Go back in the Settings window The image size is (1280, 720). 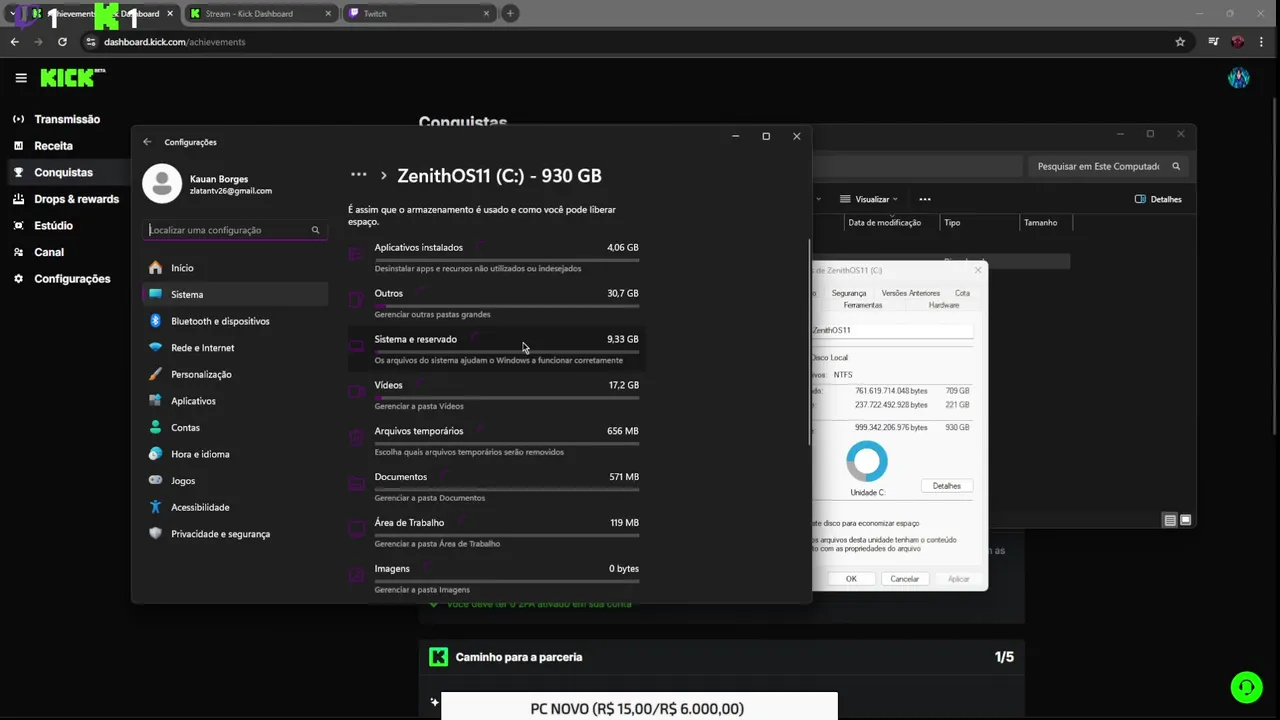coord(147,142)
